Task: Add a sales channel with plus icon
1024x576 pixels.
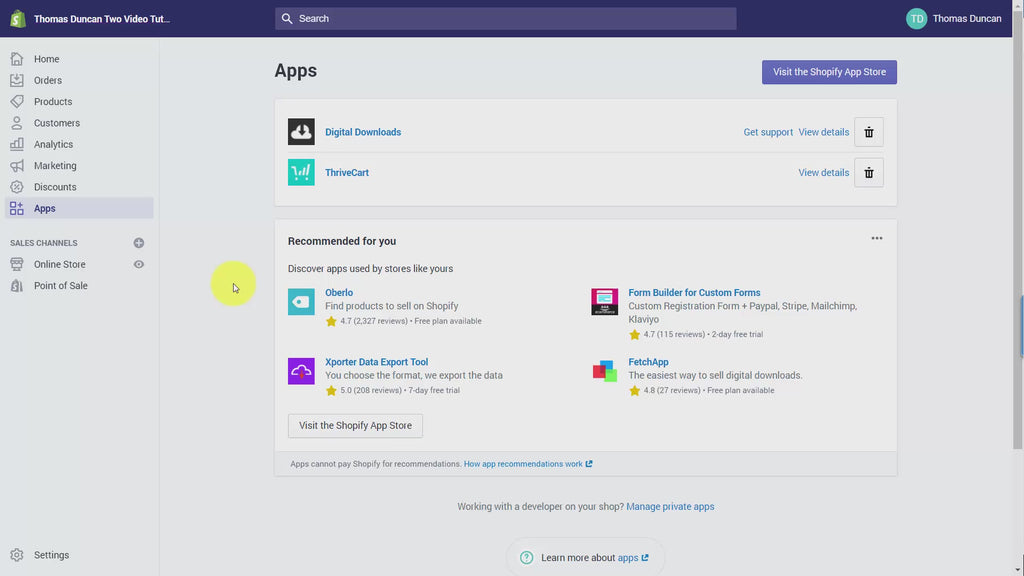Action: click(138, 243)
